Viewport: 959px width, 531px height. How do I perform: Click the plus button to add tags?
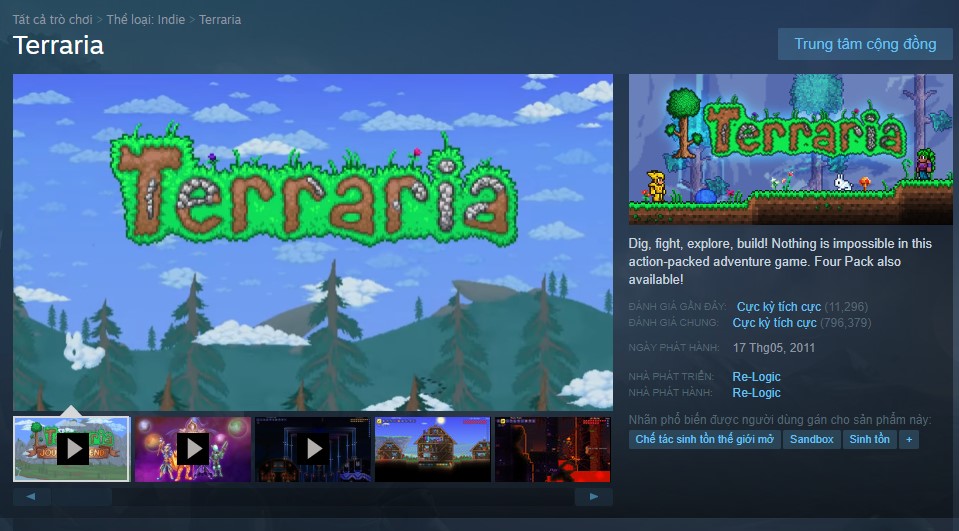tap(909, 439)
